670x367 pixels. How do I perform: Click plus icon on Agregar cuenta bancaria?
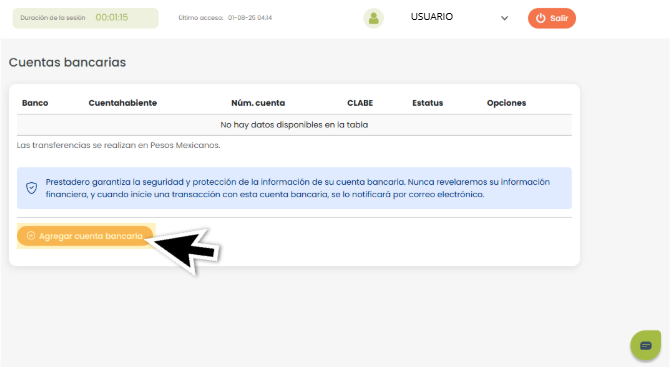(x=31, y=236)
